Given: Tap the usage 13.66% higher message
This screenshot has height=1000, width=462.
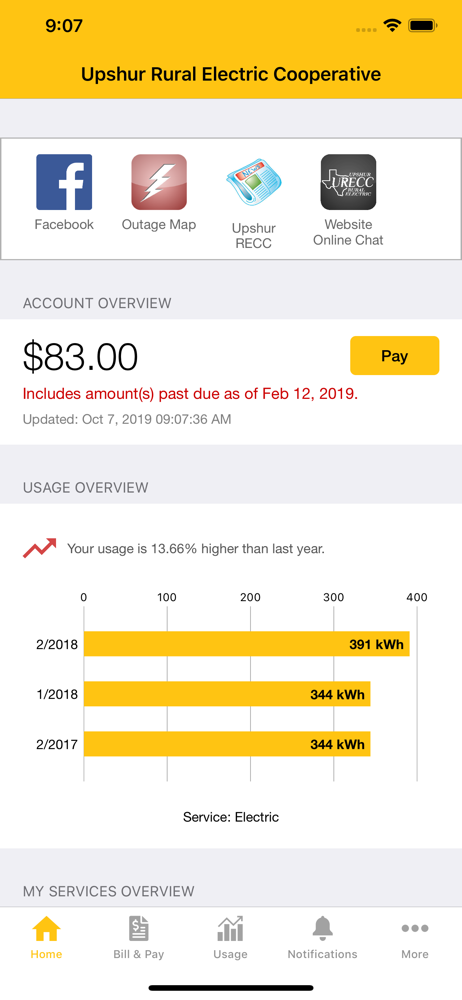Looking at the screenshot, I should tap(196, 548).
